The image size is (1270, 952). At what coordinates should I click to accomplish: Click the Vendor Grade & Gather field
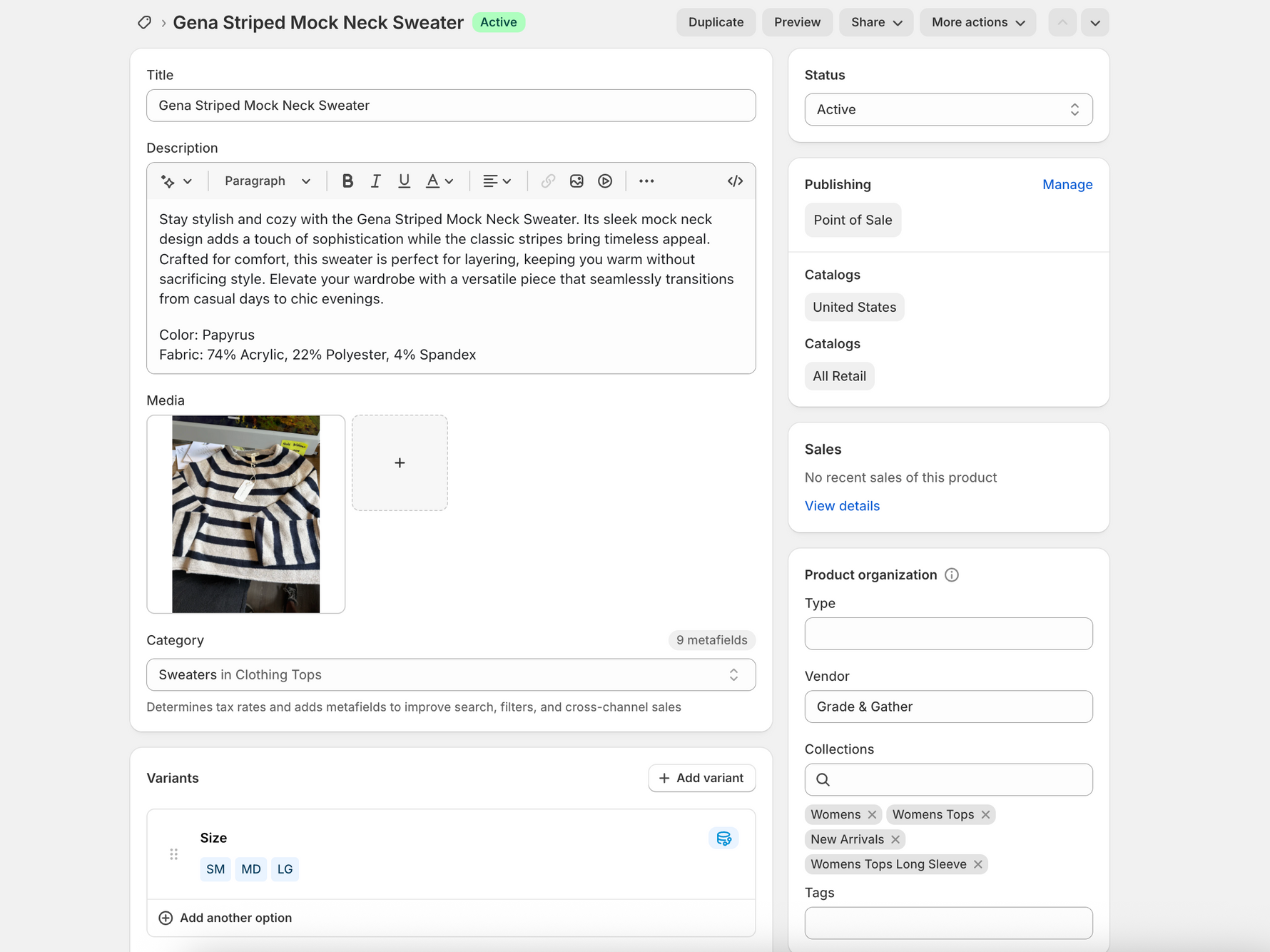tap(948, 707)
